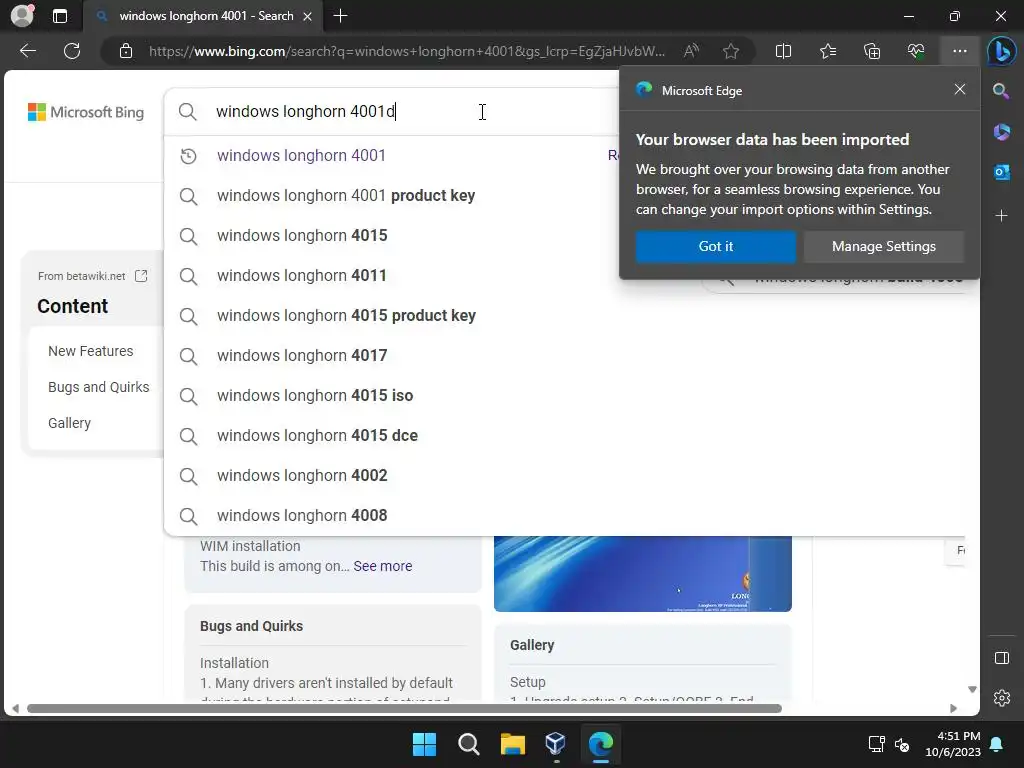Open sidebar Search icon
The width and height of the screenshot is (1024, 768).
pos(1001,91)
